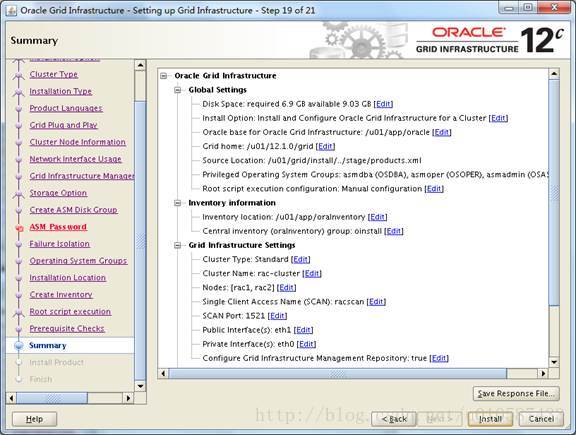Click the installer title bar app icon
Screen dimensions: 576x435
click(x=11, y=10)
